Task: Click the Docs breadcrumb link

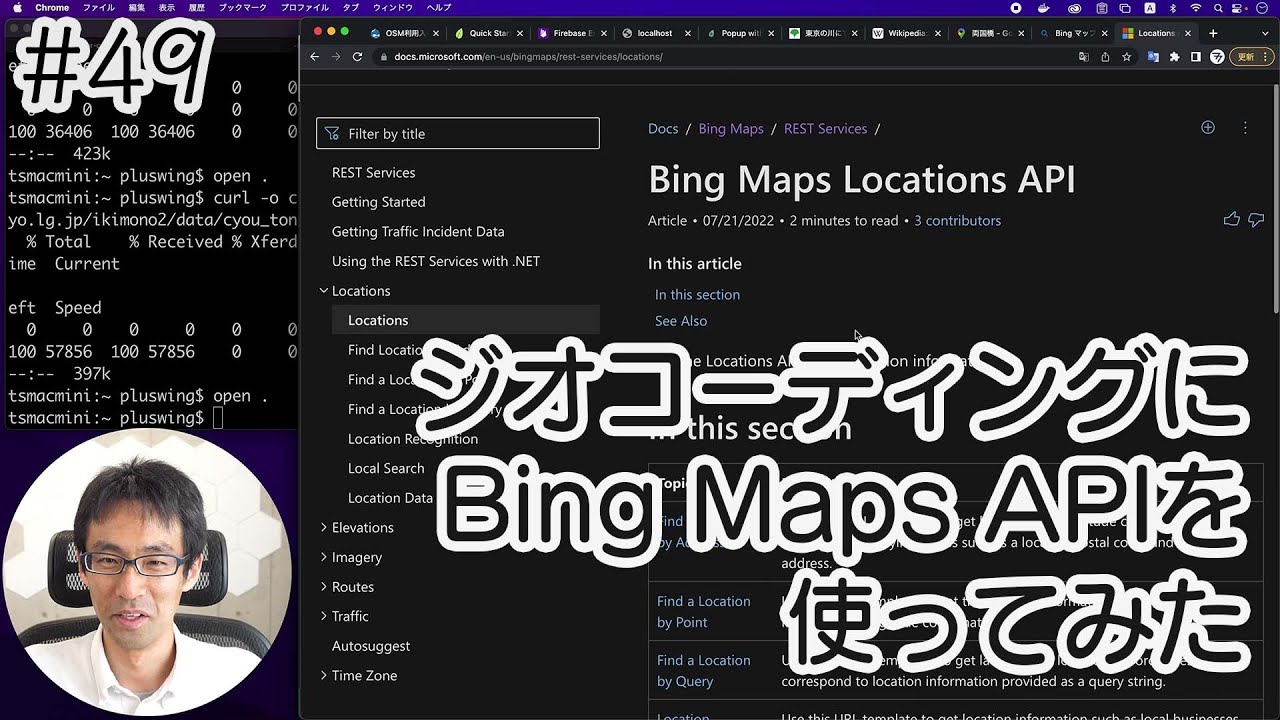Action: 663,128
